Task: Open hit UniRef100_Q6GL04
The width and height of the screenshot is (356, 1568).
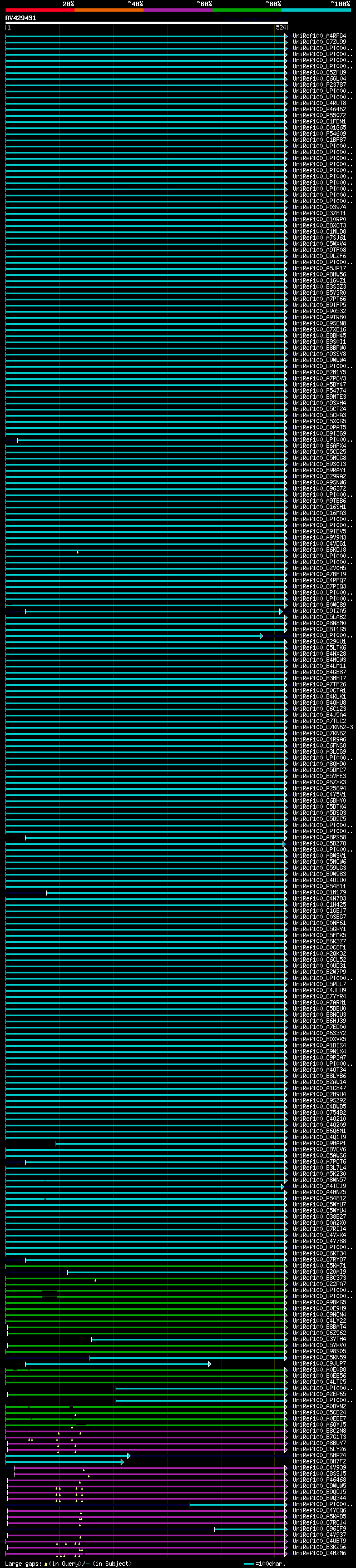Action: pyautogui.click(x=319, y=78)
